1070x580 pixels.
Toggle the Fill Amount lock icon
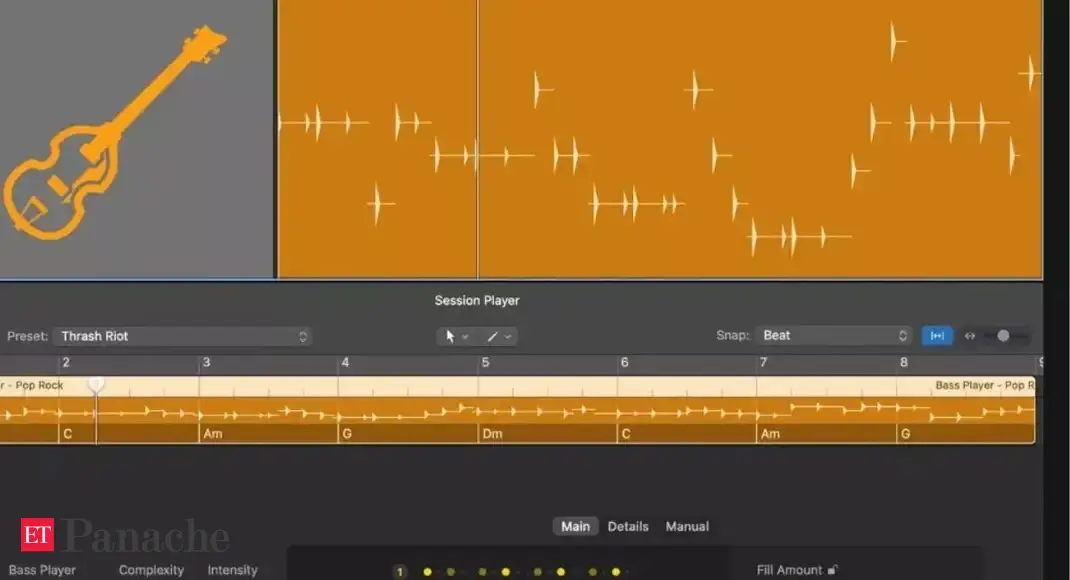pos(832,570)
